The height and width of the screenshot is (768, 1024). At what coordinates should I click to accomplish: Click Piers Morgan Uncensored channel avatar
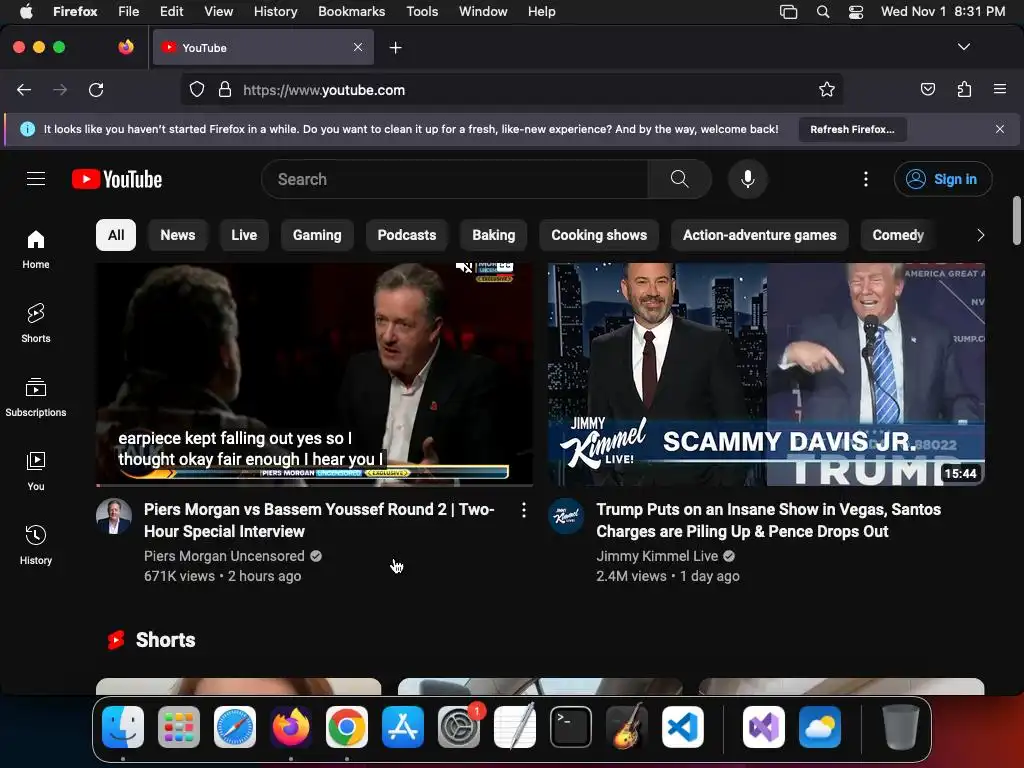point(114,517)
